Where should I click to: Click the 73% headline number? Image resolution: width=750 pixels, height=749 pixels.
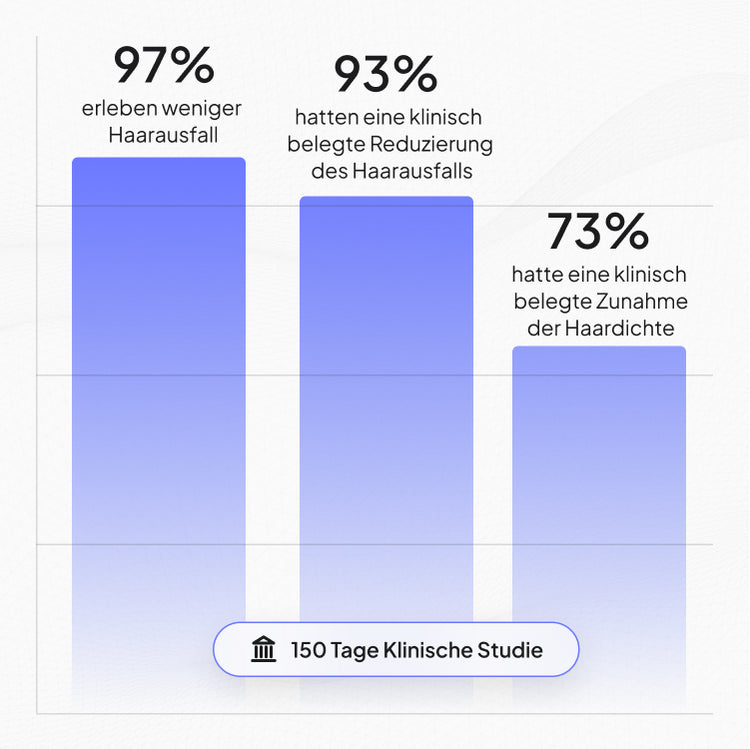[598, 231]
